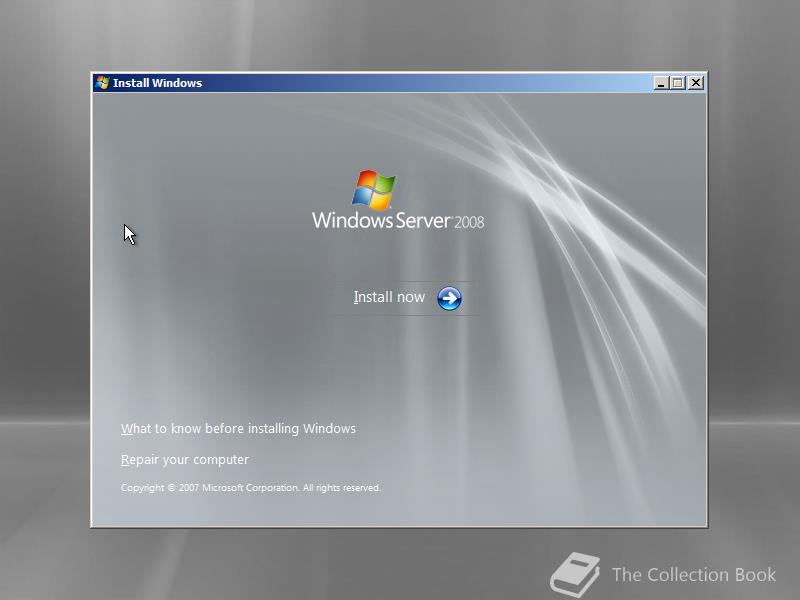Click the Install now text label
The width and height of the screenshot is (800, 600).
(x=389, y=297)
